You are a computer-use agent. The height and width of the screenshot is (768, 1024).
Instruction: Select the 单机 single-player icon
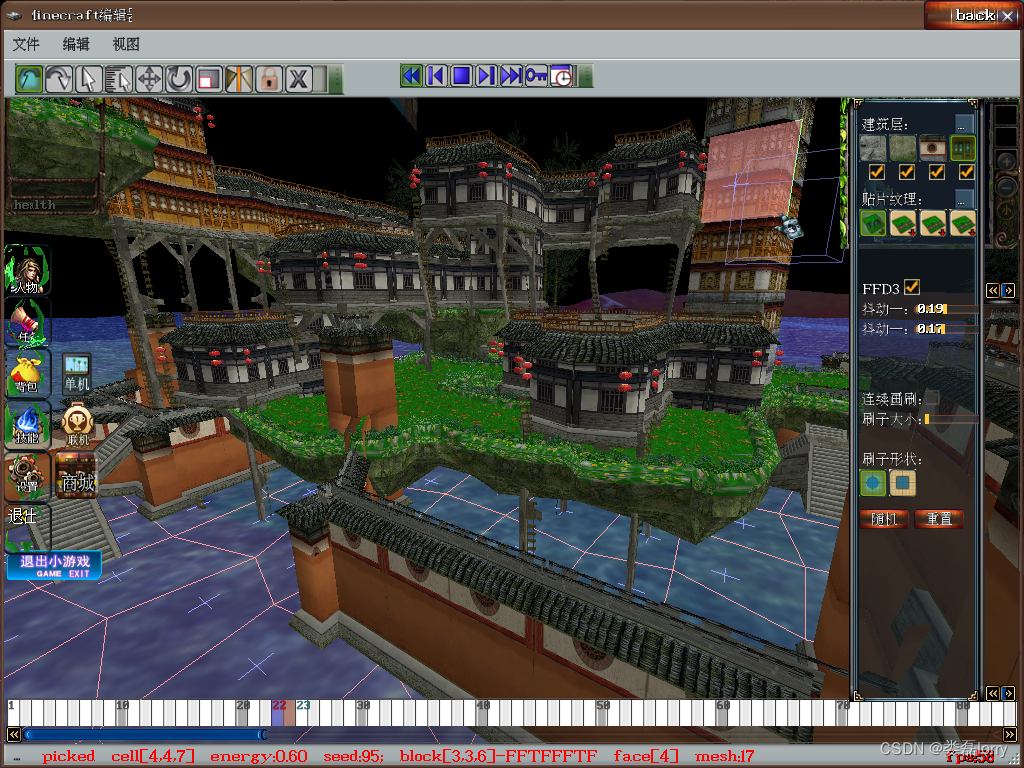coord(77,373)
